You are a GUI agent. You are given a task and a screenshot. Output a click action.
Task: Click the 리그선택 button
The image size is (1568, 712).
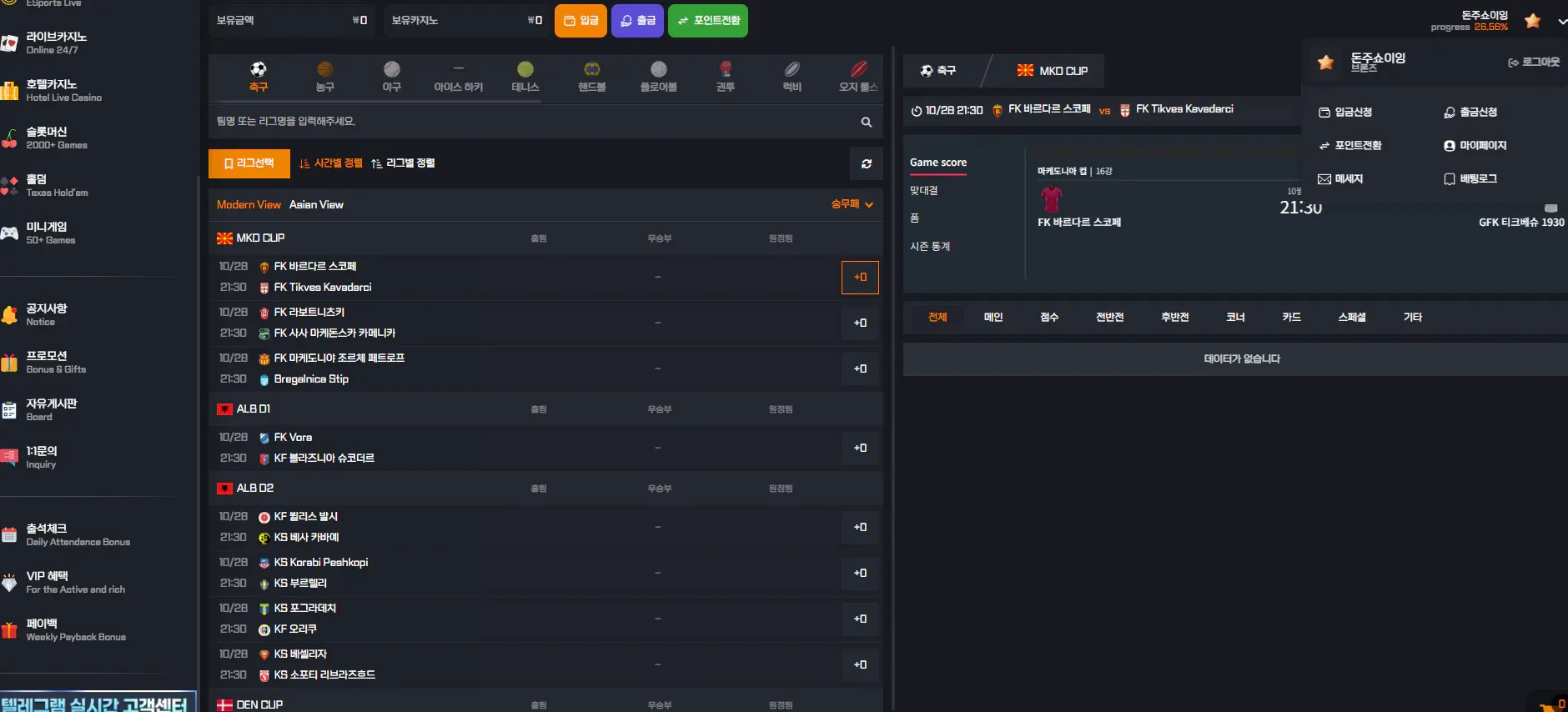[x=249, y=163]
